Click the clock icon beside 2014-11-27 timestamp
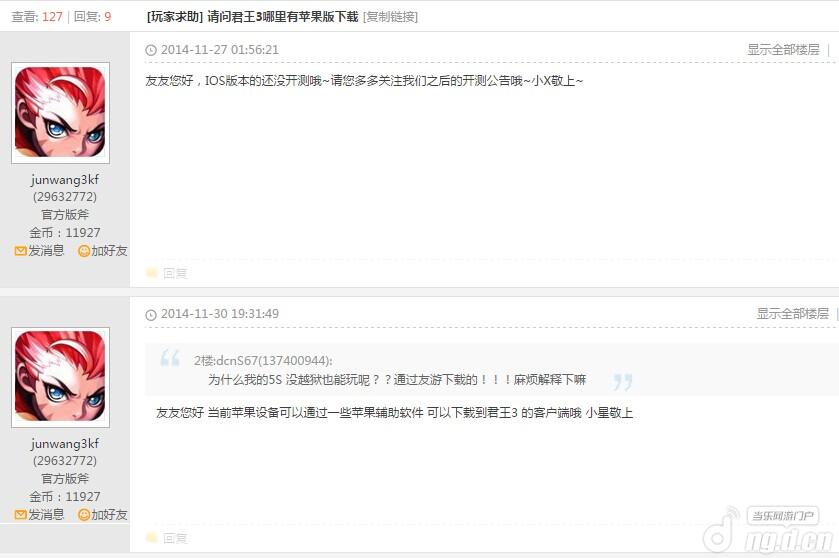Image resolution: width=839 pixels, height=558 pixels. pos(151,50)
